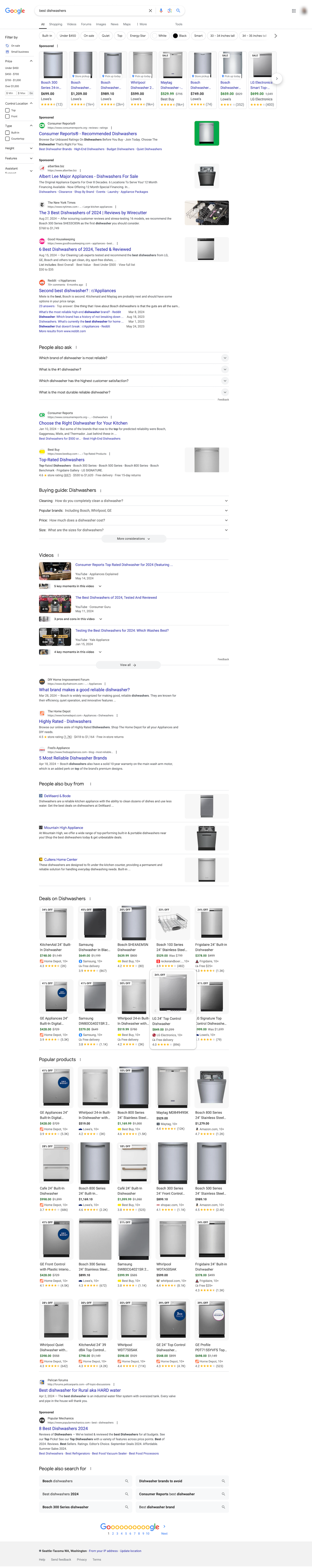312x1568 pixels.
Task: Show next sponsored products with arrow
Action: [277, 79]
